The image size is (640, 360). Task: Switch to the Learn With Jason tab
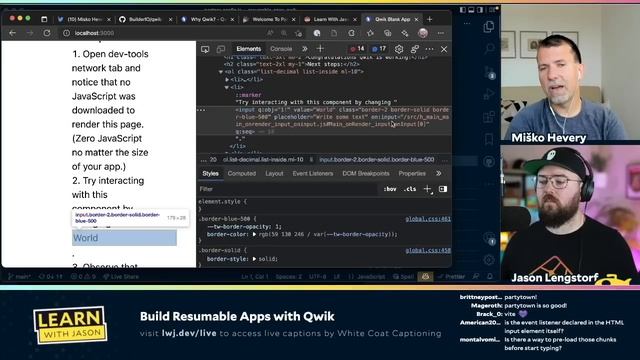coord(331,19)
